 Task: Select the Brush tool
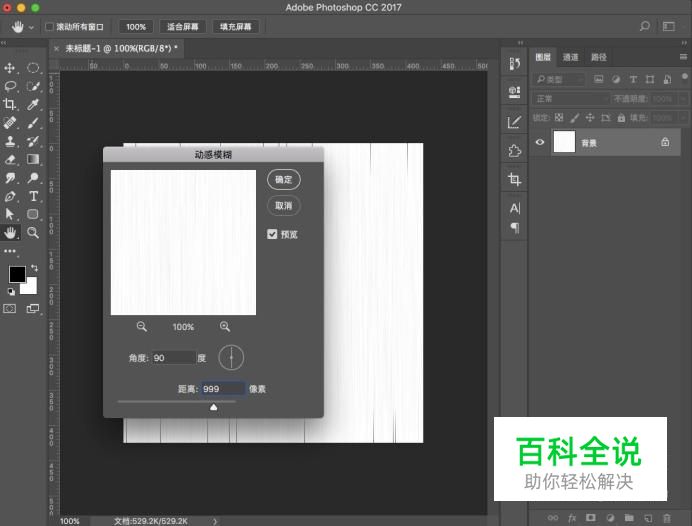tap(33, 123)
